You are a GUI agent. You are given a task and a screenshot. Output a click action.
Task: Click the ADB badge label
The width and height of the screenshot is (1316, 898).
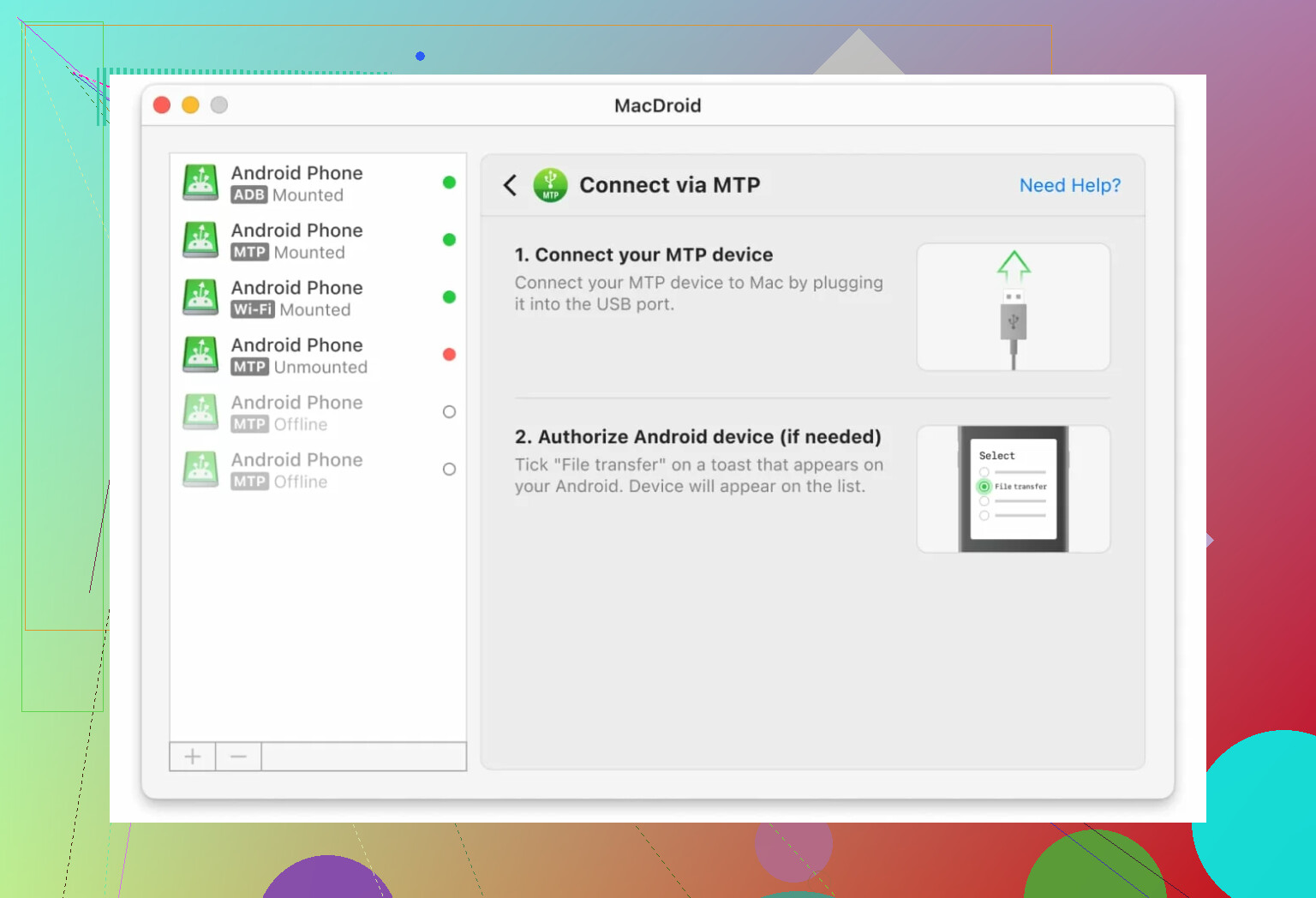pos(249,195)
